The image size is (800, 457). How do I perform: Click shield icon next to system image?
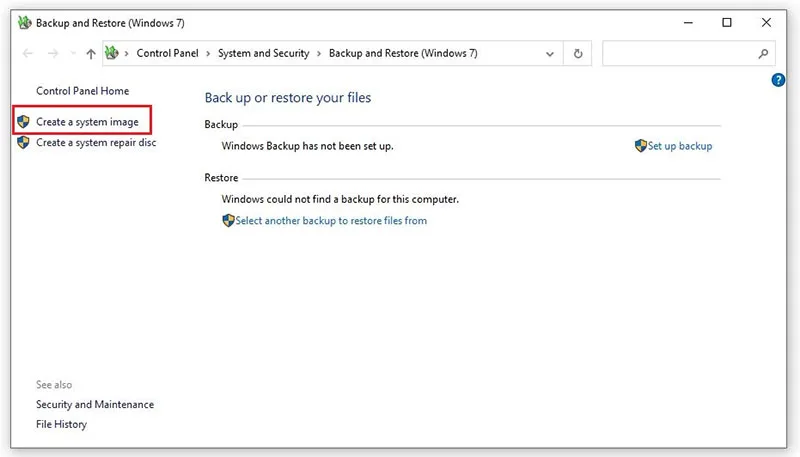tap(23, 122)
